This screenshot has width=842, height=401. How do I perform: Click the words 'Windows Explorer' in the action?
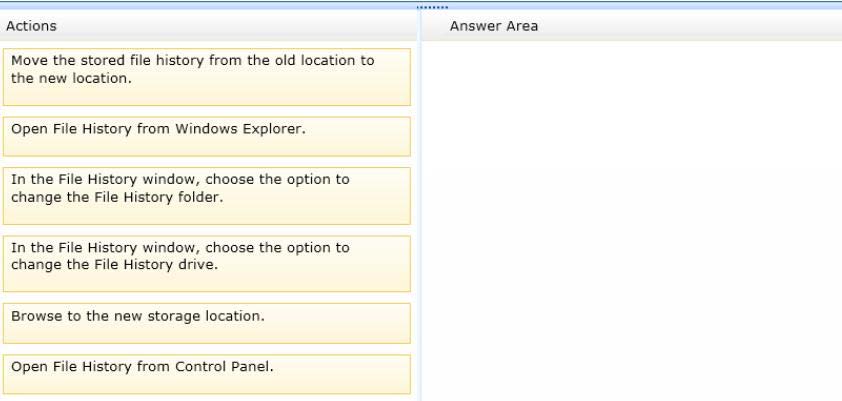240,129
